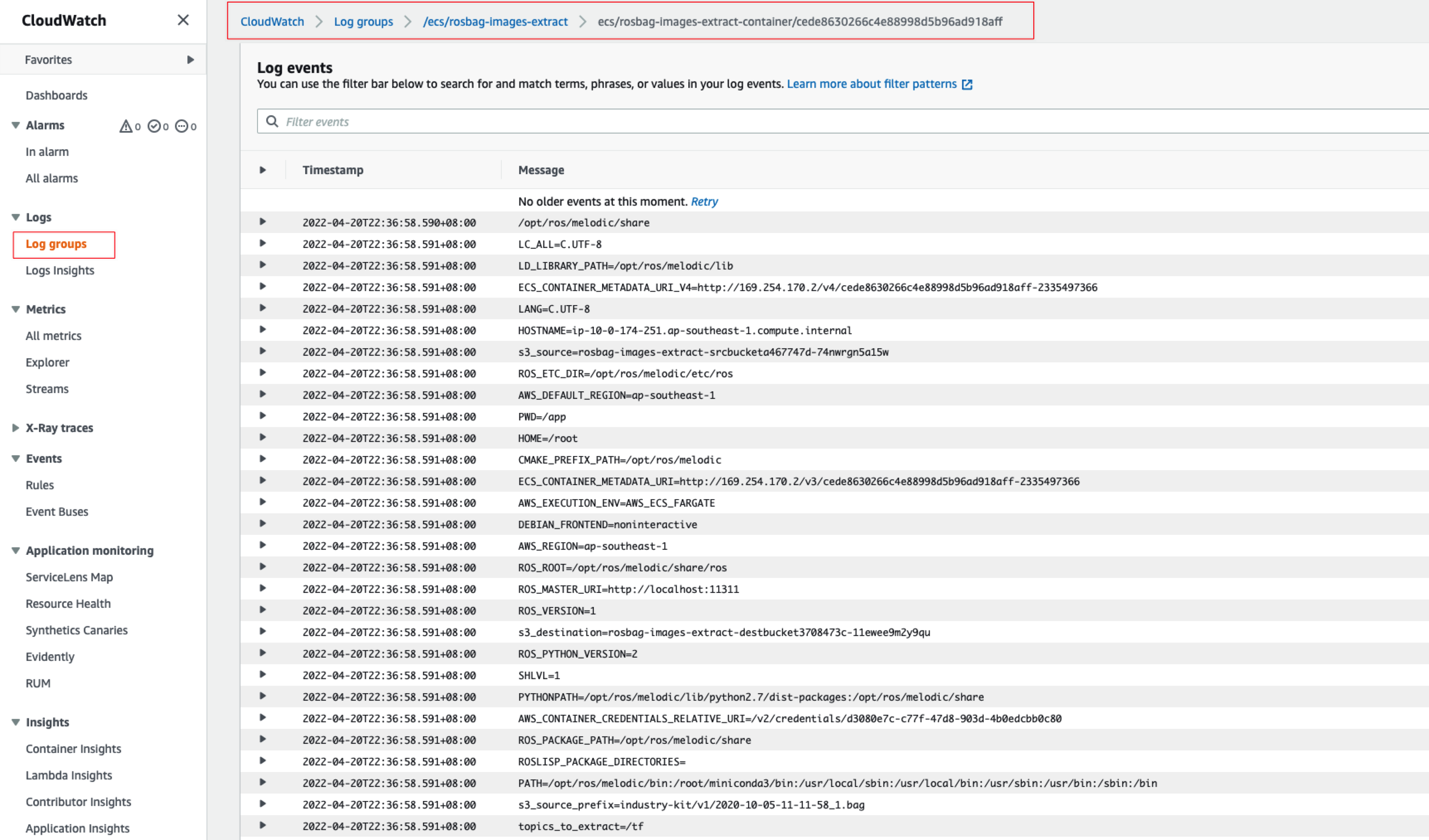This screenshot has width=1429, height=840.
Task: Collapse the Alarms section
Action: pyautogui.click(x=16, y=125)
